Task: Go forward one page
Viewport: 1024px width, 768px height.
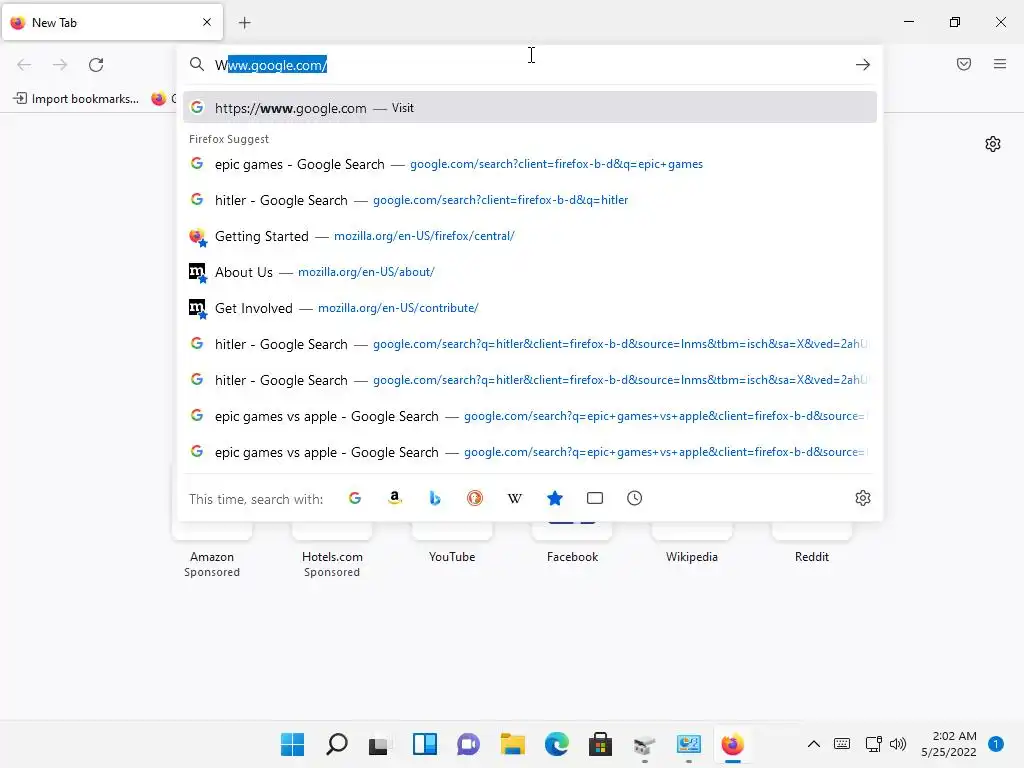Action: (60, 65)
